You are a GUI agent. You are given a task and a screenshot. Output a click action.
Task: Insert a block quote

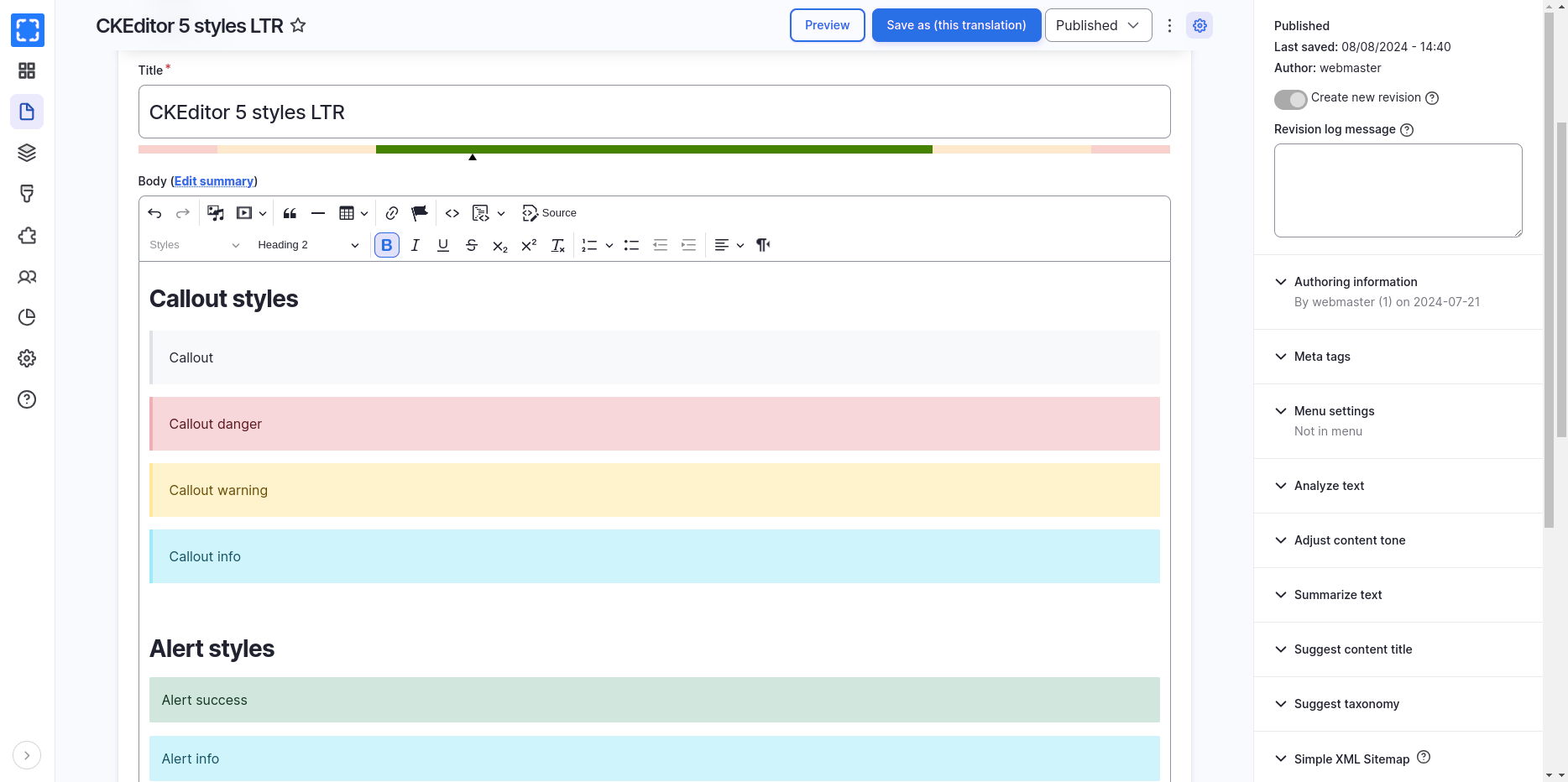click(290, 213)
